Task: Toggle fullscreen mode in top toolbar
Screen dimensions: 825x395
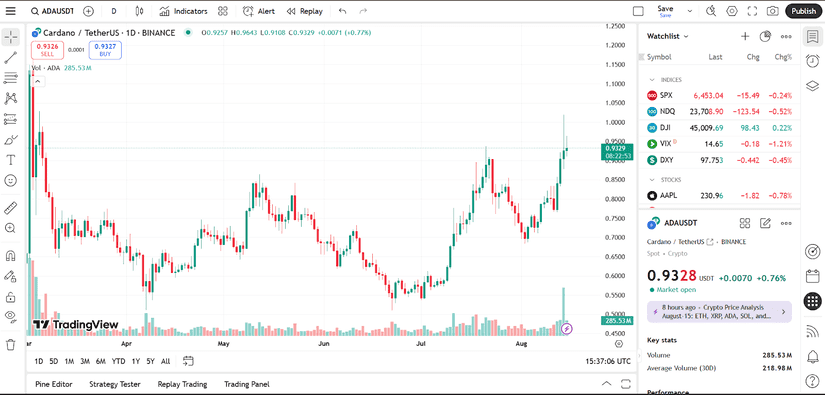Action: pyautogui.click(x=752, y=11)
